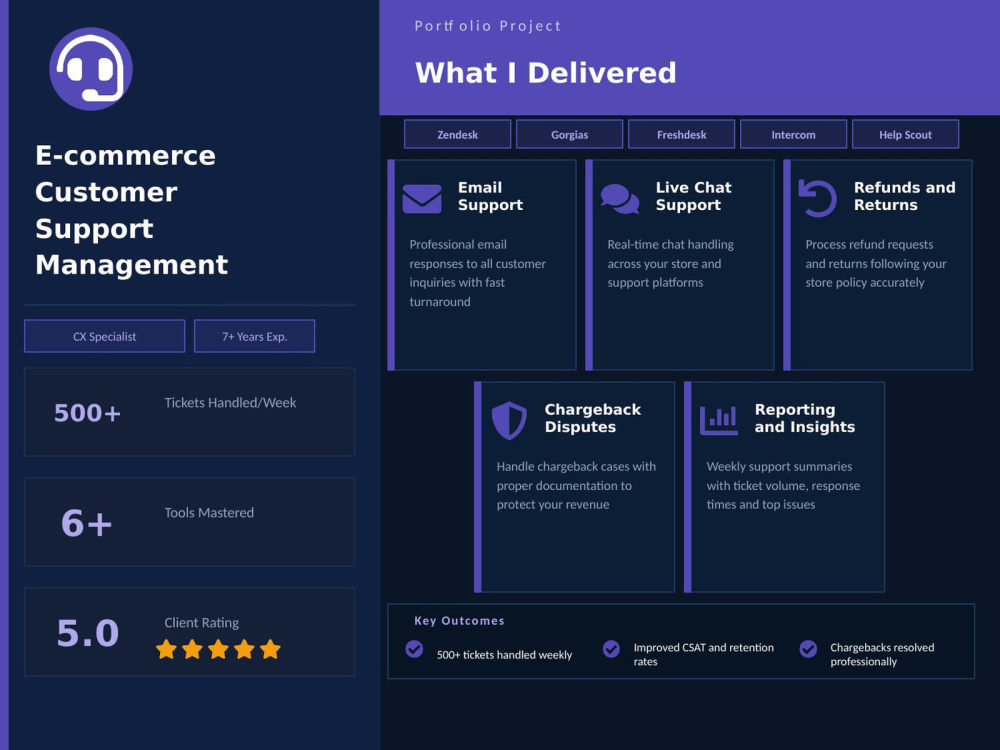Click the 500+ statistic value

point(87,413)
